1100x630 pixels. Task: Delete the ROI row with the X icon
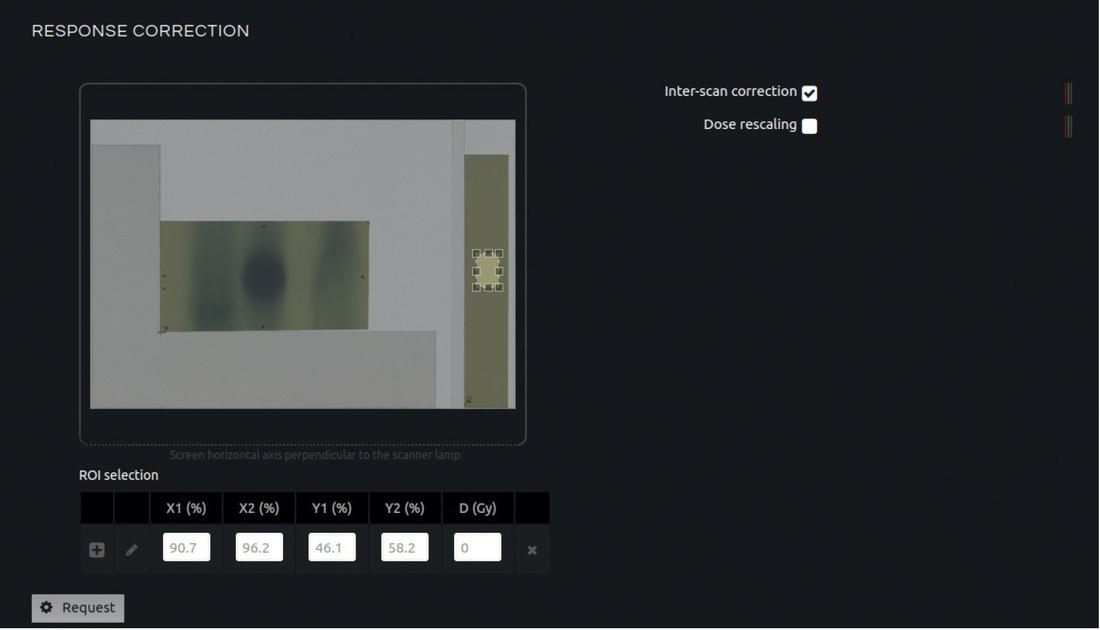[x=532, y=550]
